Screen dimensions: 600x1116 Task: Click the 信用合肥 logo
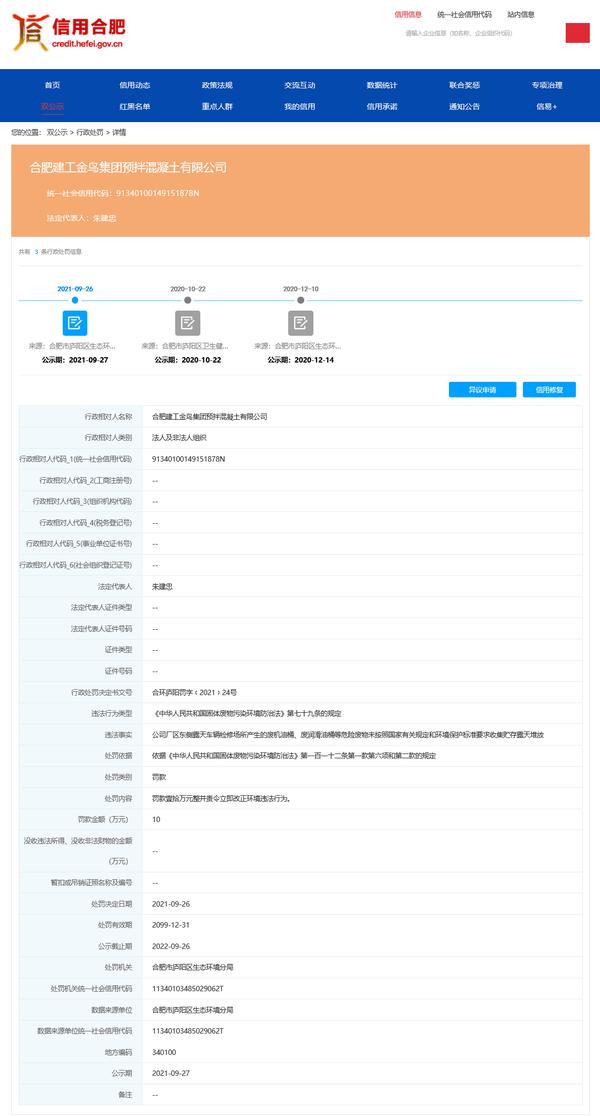(x=69, y=33)
